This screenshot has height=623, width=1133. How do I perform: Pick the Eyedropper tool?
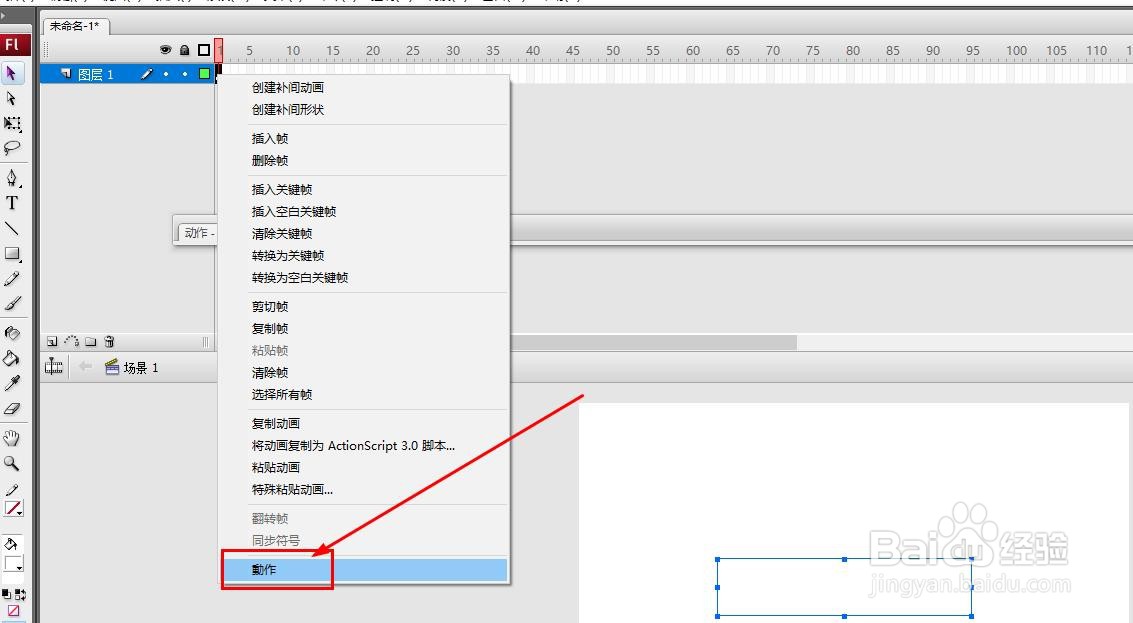tap(12, 383)
